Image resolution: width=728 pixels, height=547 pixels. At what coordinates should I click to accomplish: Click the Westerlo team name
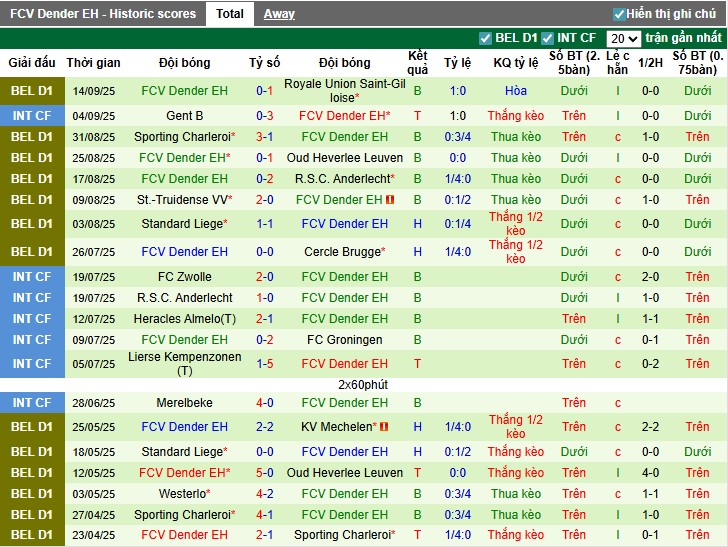pyautogui.click(x=181, y=494)
